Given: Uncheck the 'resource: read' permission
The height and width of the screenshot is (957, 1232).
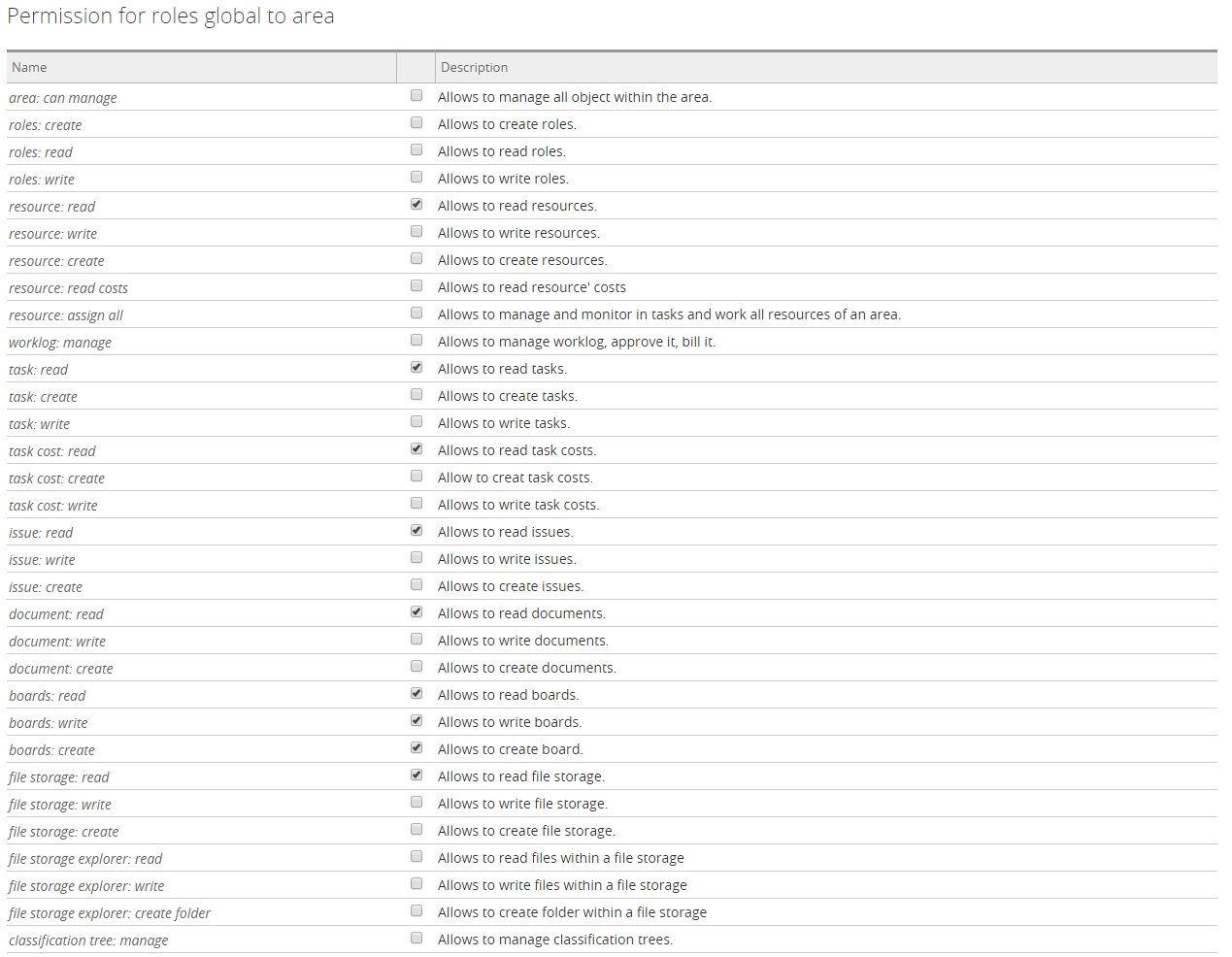Looking at the screenshot, I should (416, 205).
